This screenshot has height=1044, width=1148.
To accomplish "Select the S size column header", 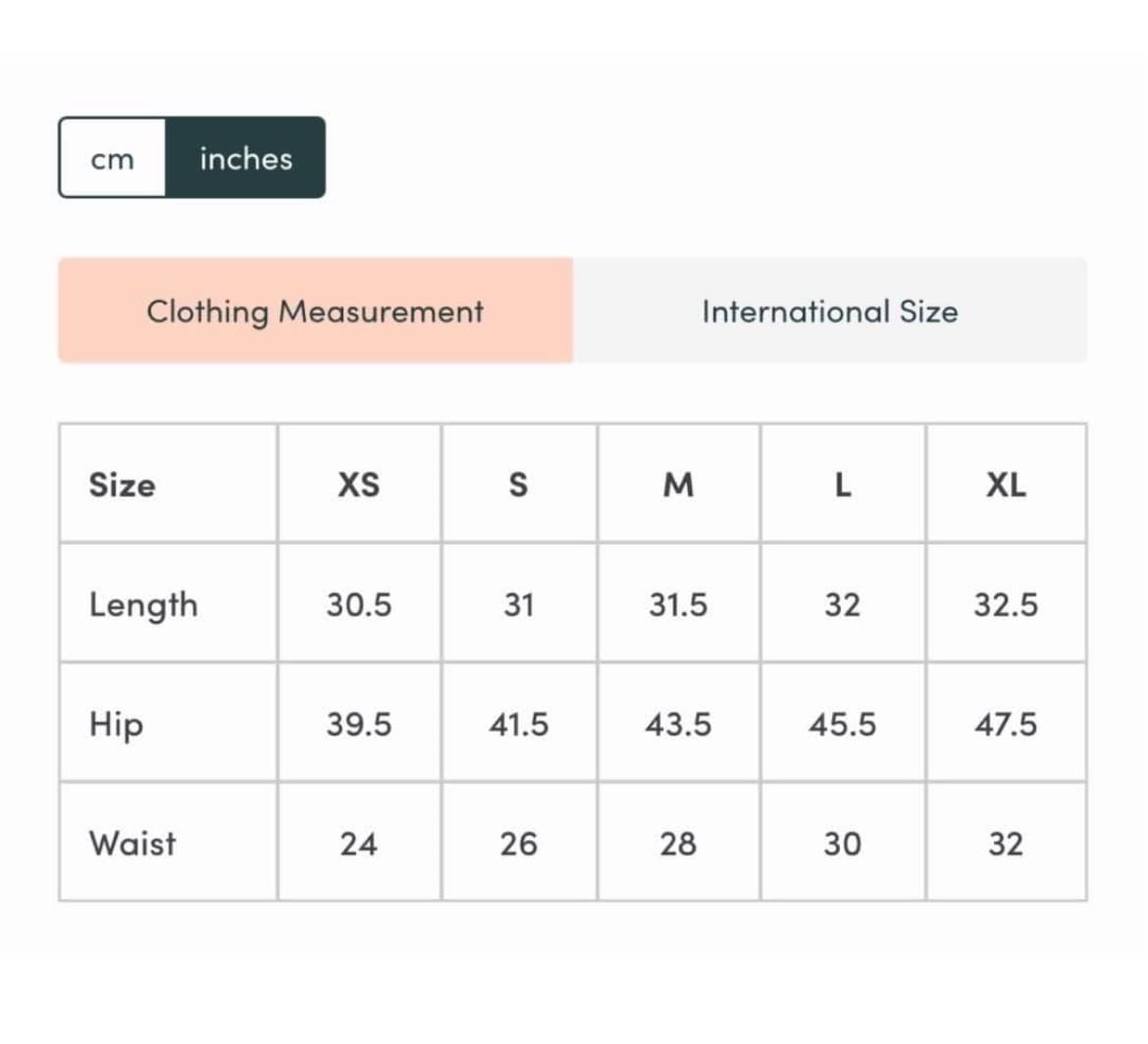I will [518, 485].
